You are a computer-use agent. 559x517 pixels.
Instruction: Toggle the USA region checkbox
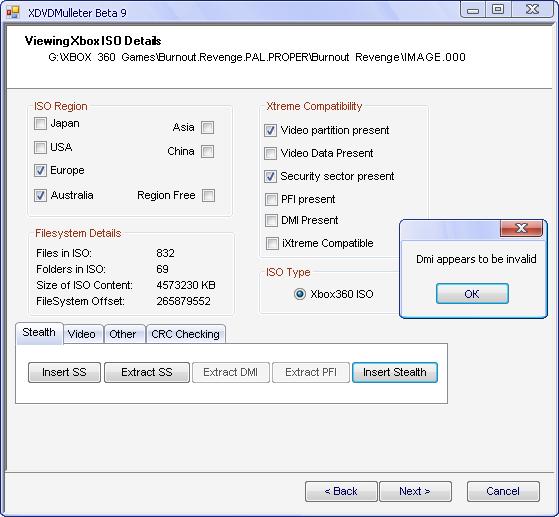tap(40, 147)
